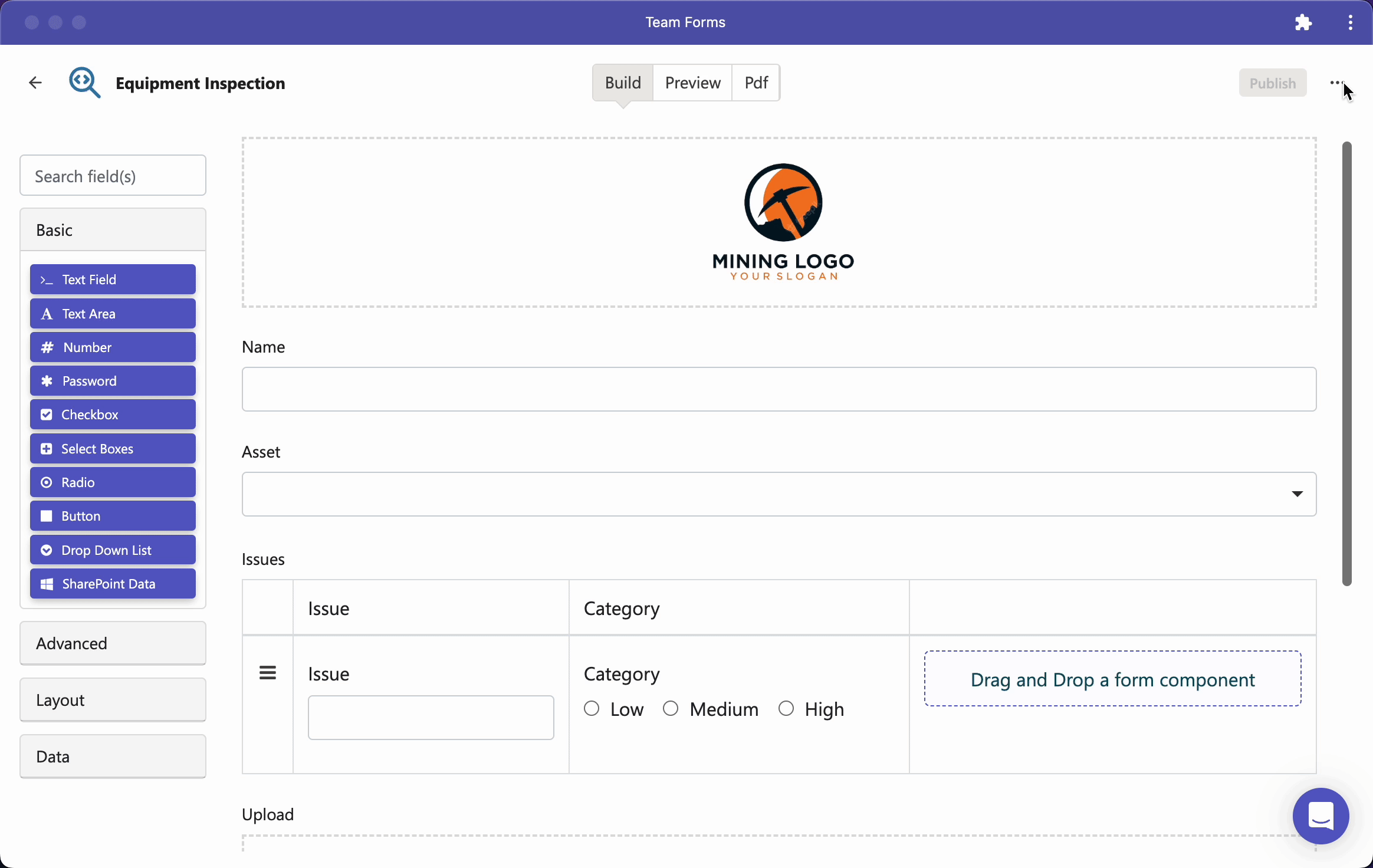Click the Search field(s) input
The image size is (1373, 868).
pos(113,176)
